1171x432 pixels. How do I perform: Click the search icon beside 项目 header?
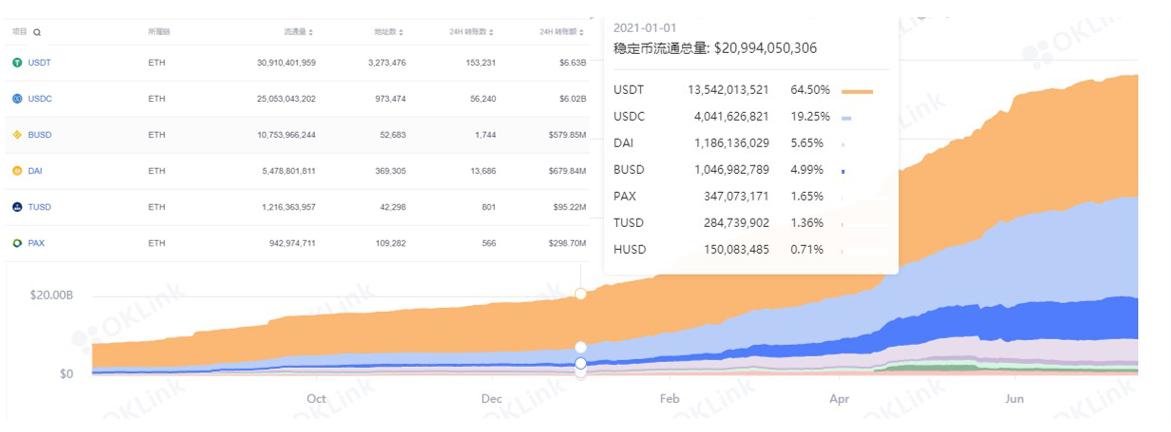tap(37, 33)
